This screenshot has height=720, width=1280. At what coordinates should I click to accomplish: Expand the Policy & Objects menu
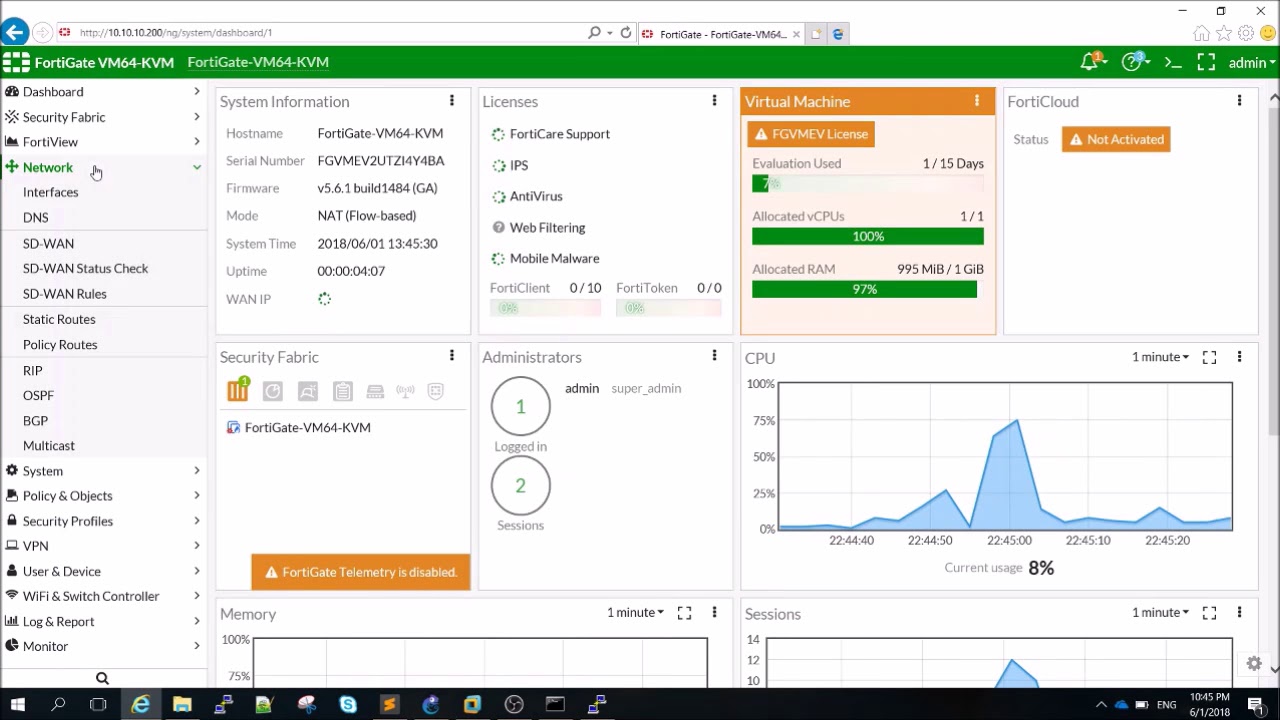point(104,496)
